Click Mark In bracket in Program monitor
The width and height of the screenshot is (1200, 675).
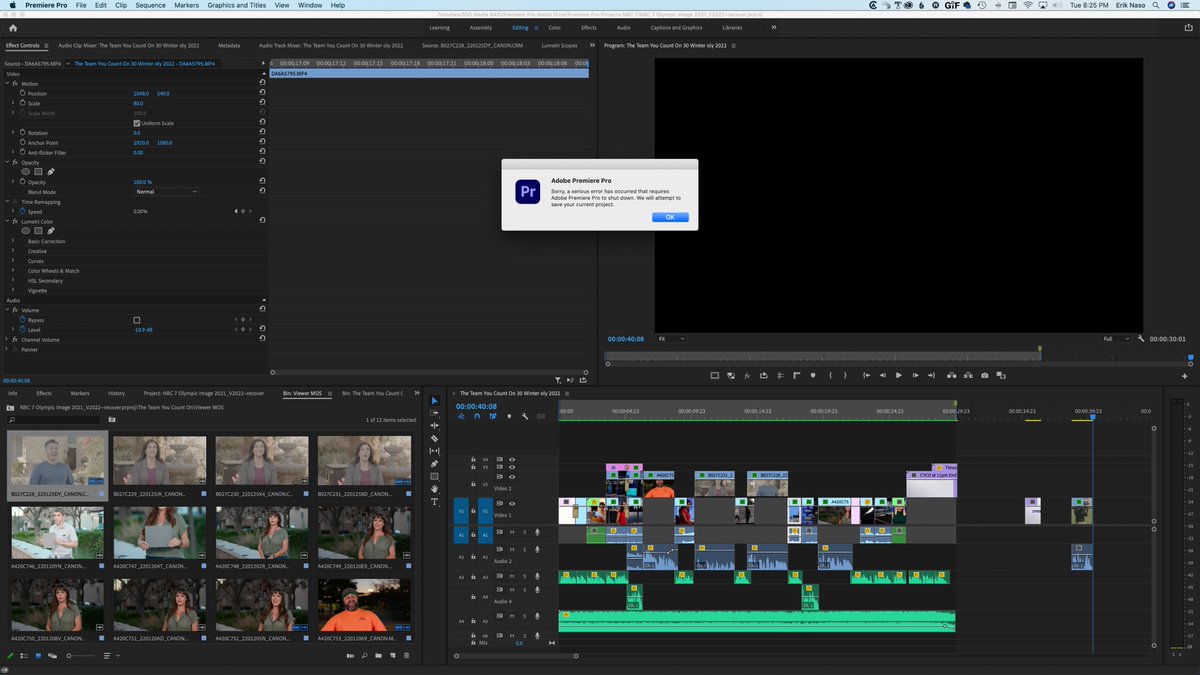830,375
